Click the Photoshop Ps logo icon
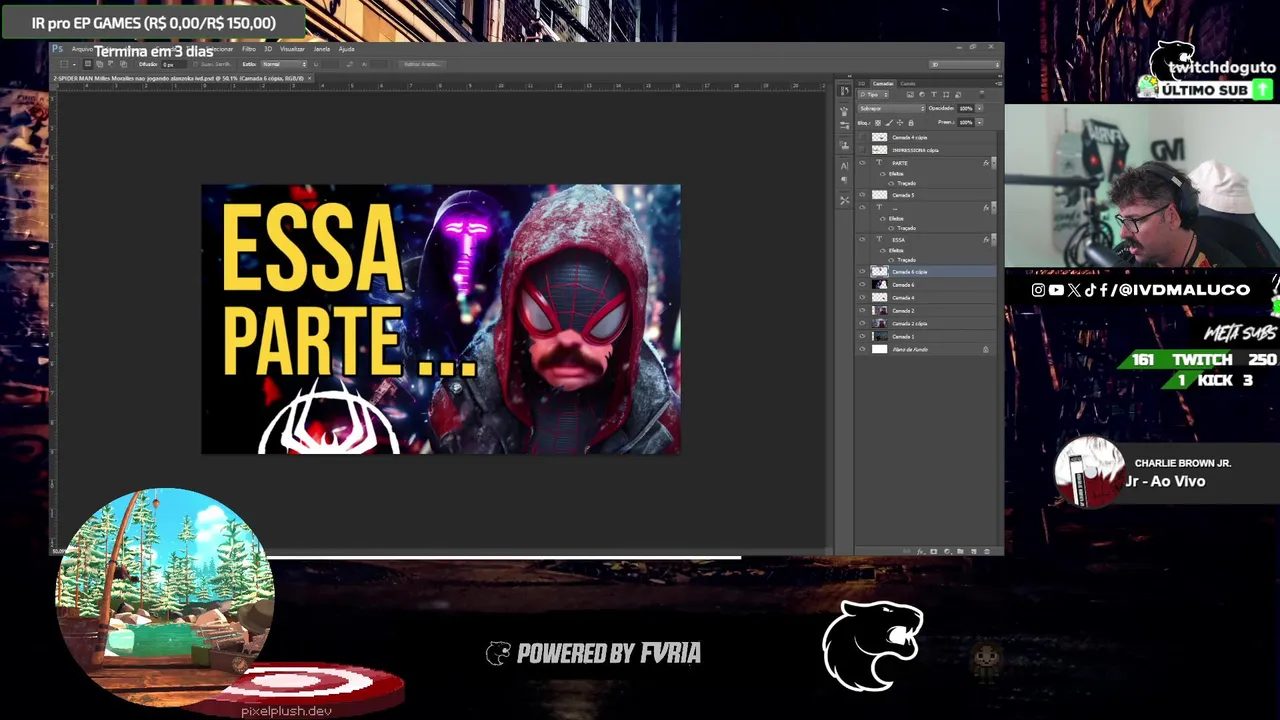The image size is (1280, 720). 57,48
